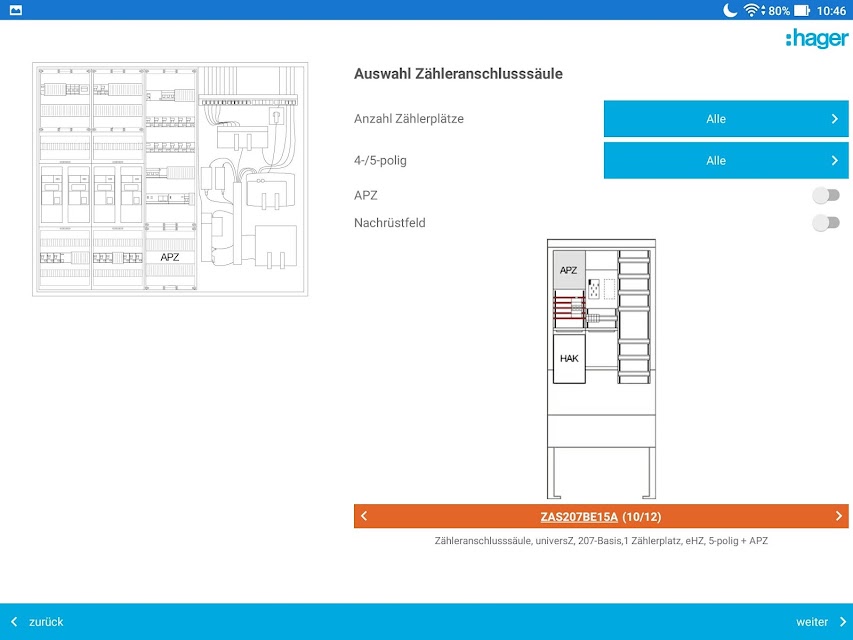Click the back chevron next to zurück
Viewport: 853px width, 640px height.
[x=14, y=621]
